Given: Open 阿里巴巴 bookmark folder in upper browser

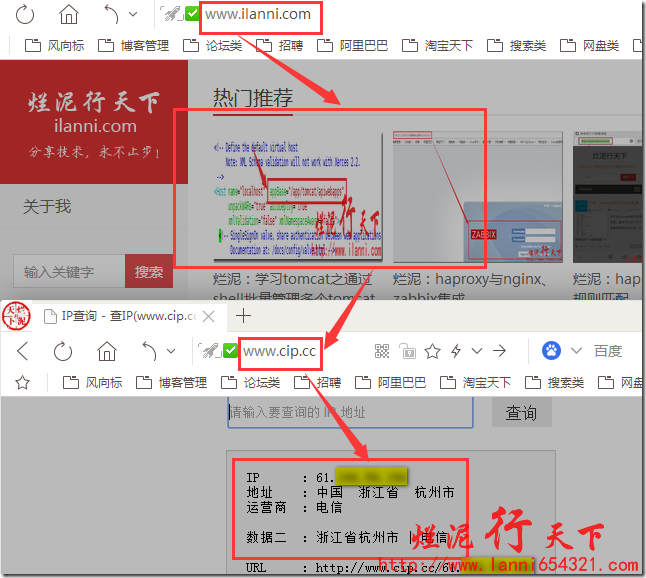Looking at the screenshot, I should pyautogui.click(x=352, y=45).
